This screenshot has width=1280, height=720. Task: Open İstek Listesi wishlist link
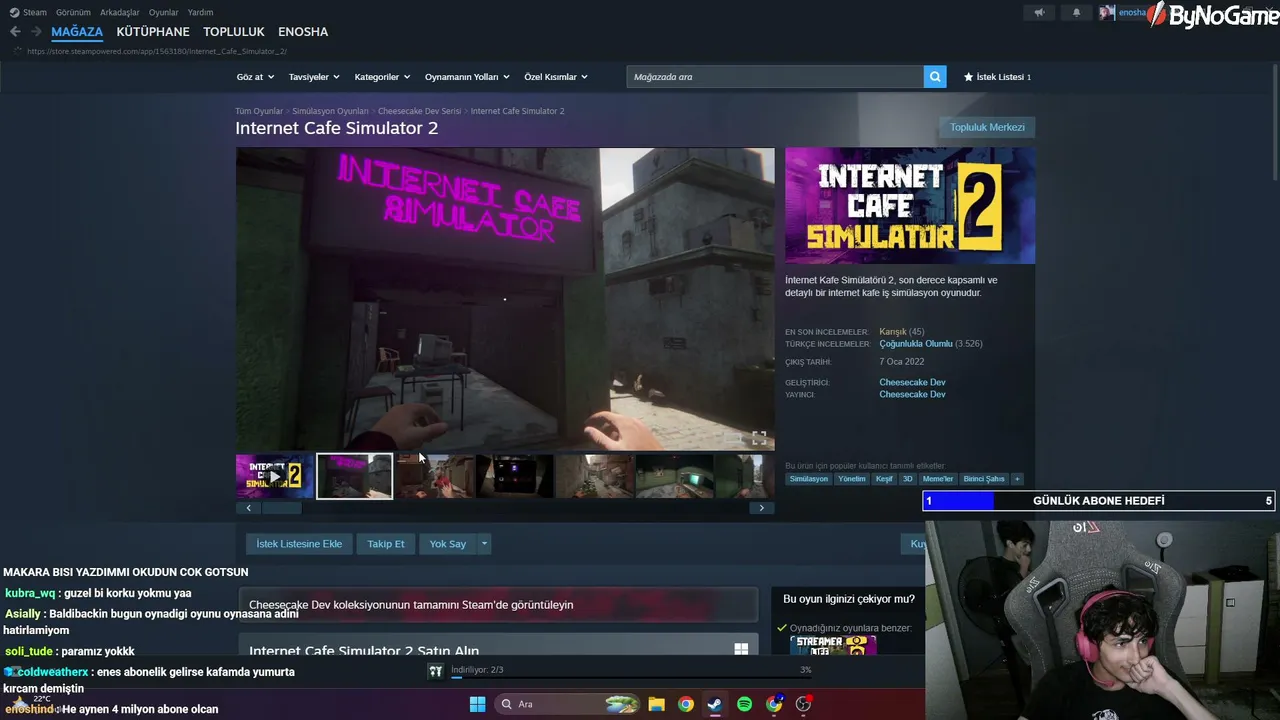tap(997, 77)
